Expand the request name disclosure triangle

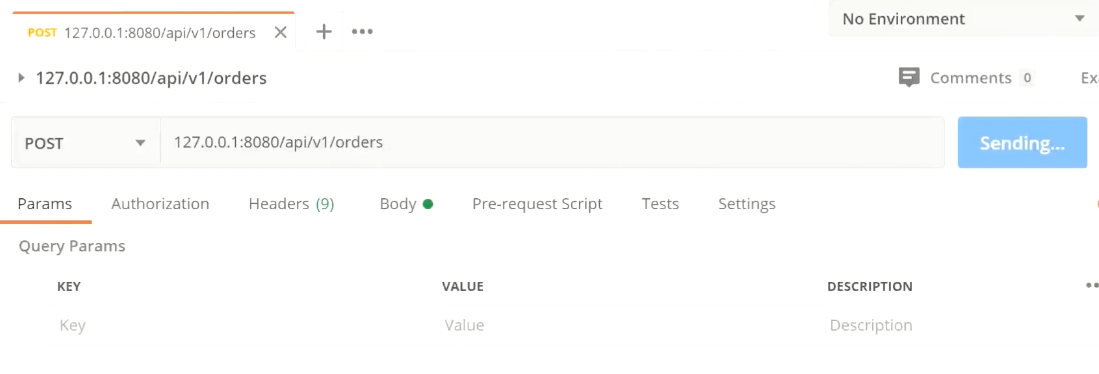click(21, 78)
